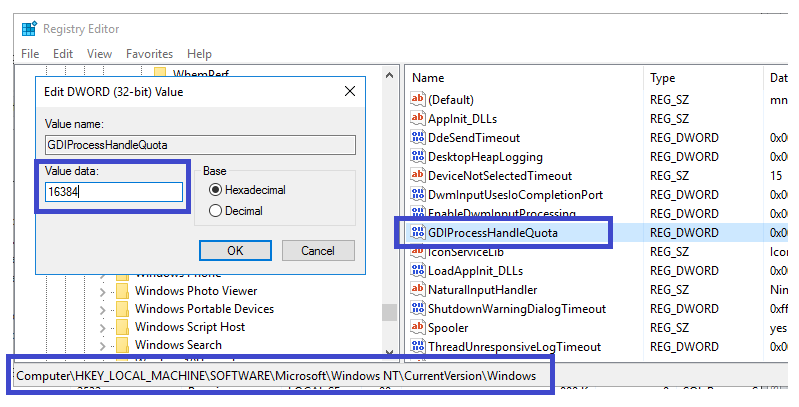Click the registry path address bar
Viewport: 799px width, 407px height.
[277, 376]
